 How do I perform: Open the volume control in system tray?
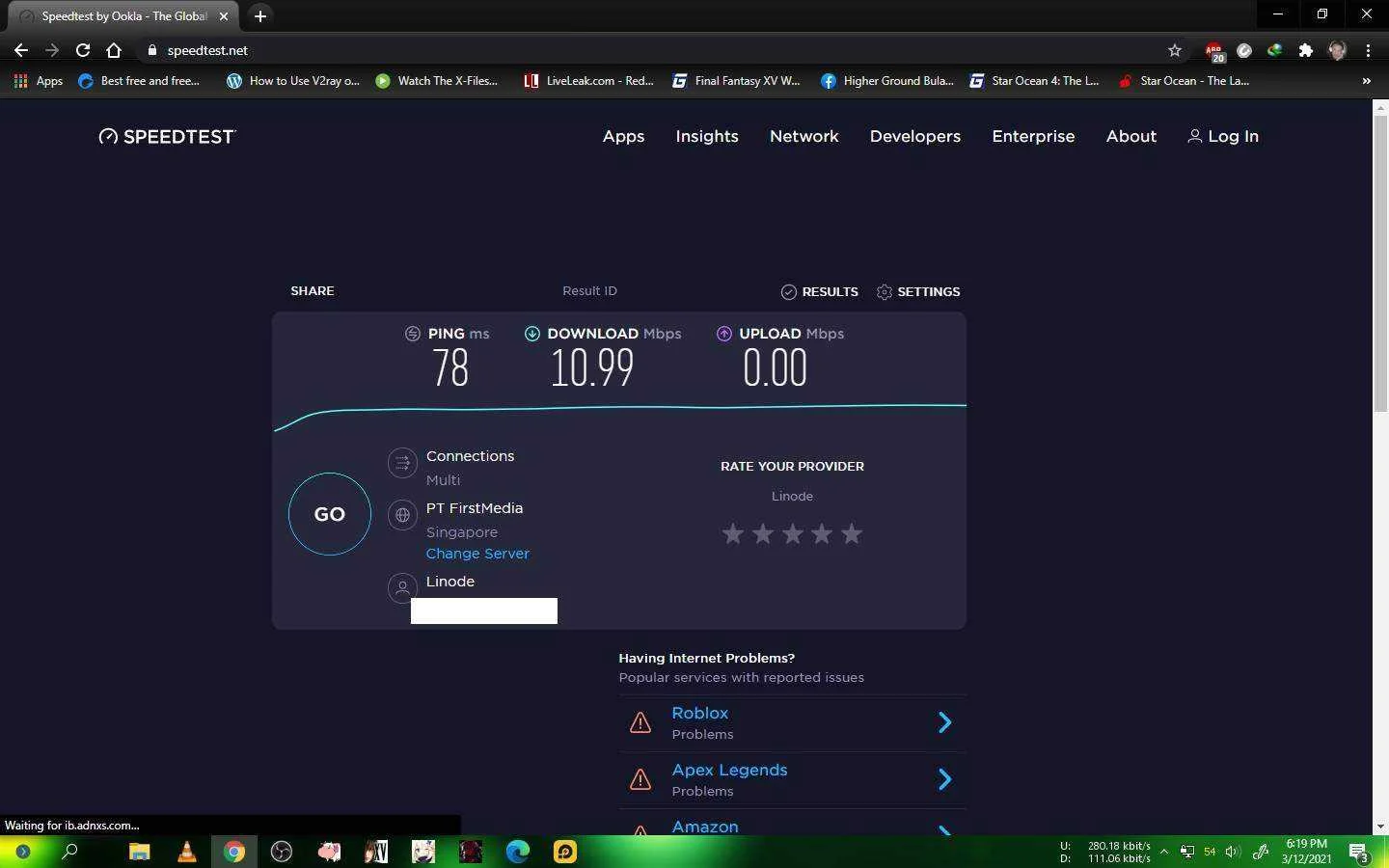1233,852
